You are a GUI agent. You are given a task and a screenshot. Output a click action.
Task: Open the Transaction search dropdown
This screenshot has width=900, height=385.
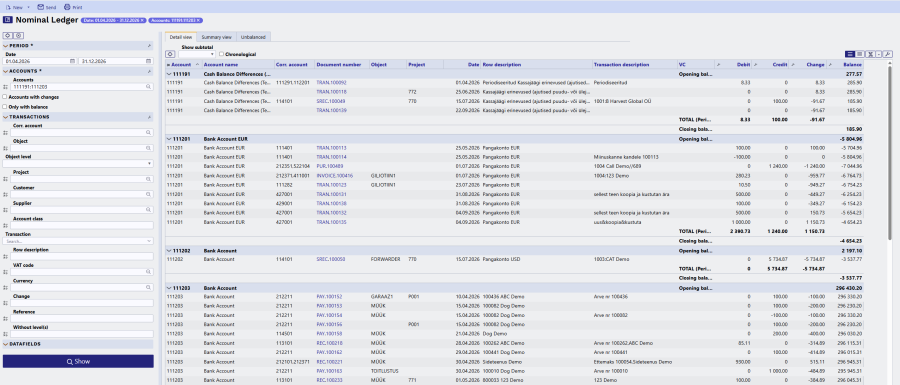79,241
